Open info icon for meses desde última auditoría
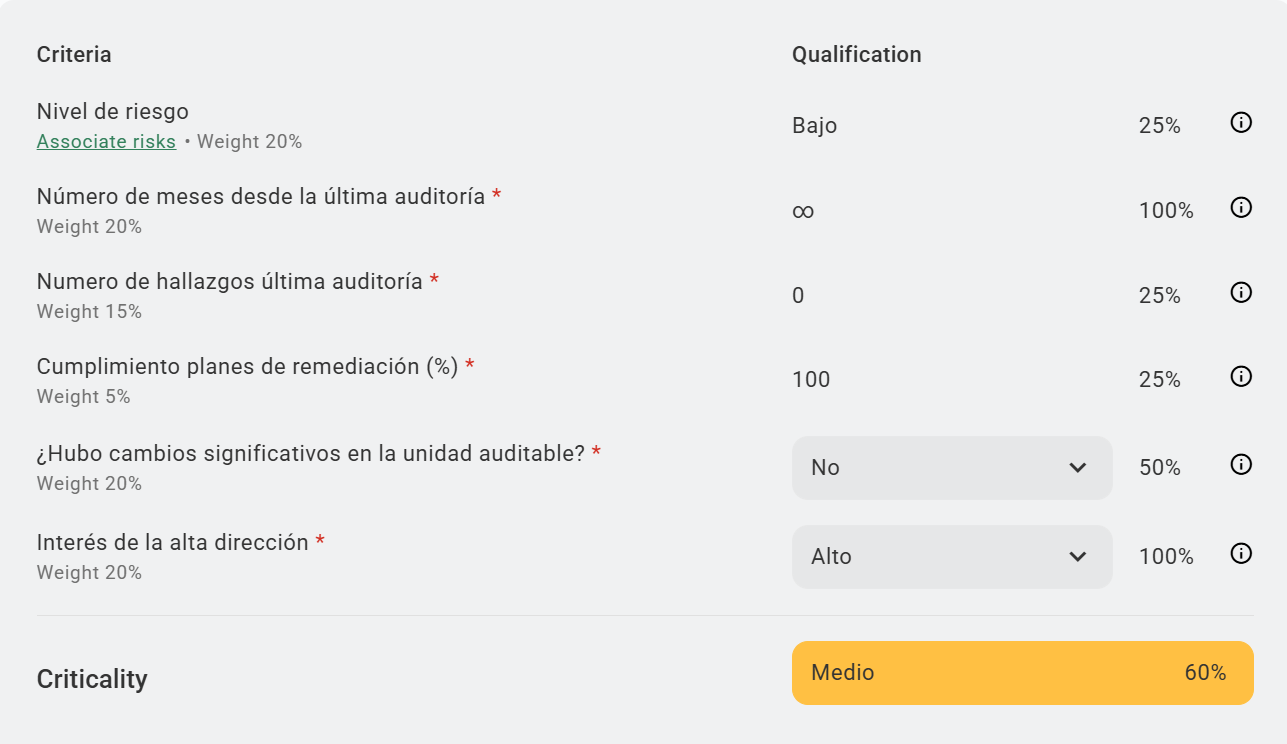This screenshot has height=744, width=1287. [x=1241, y=208]
